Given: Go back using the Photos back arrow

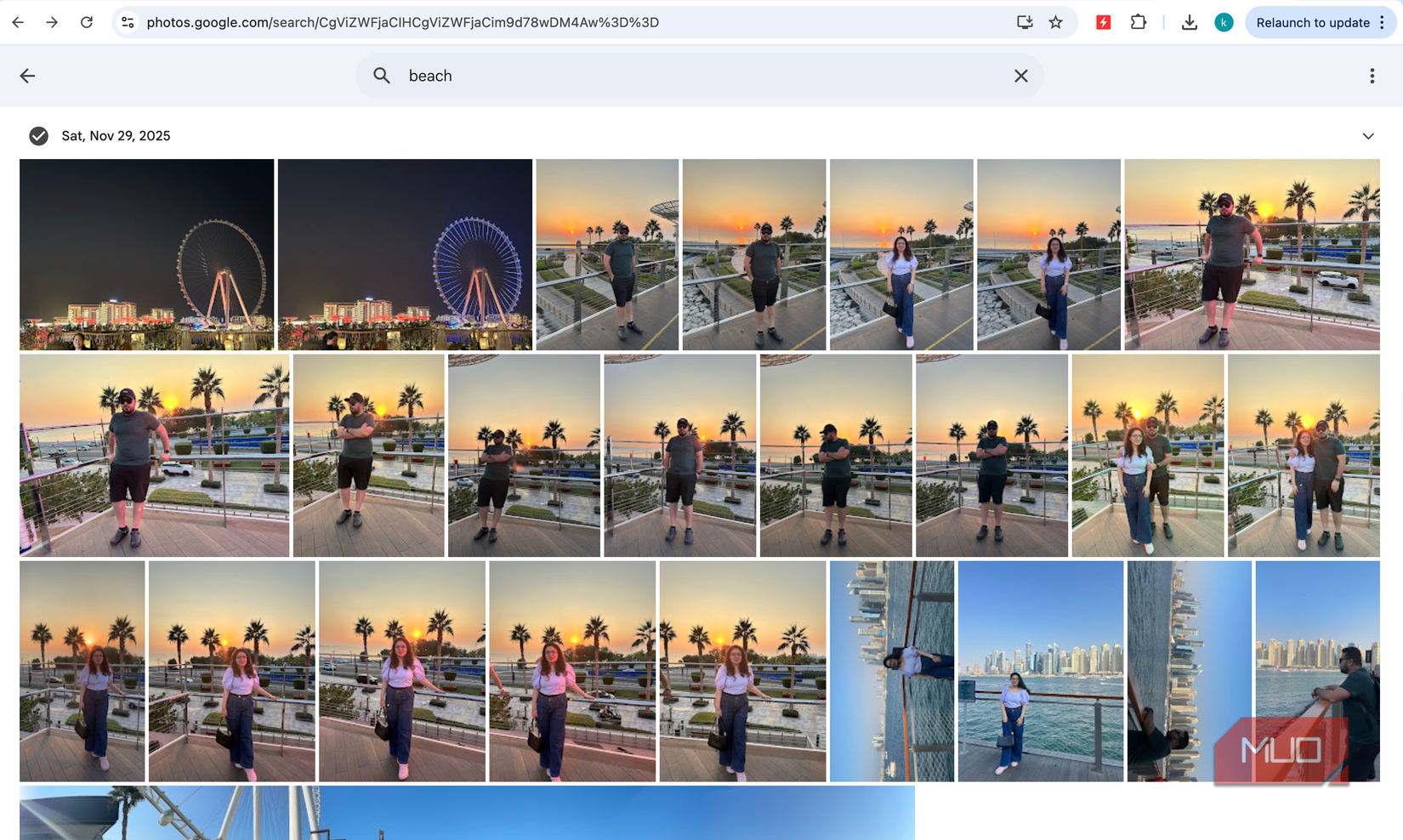Looking at the screenshot, I should pos(27,76).
